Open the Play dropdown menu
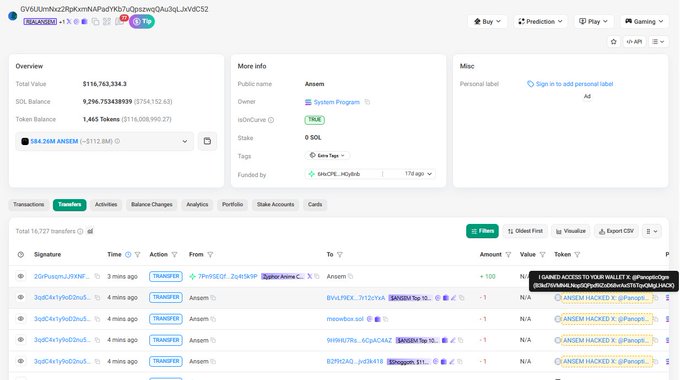The image size is (680, 380). (x=593, y=21)
